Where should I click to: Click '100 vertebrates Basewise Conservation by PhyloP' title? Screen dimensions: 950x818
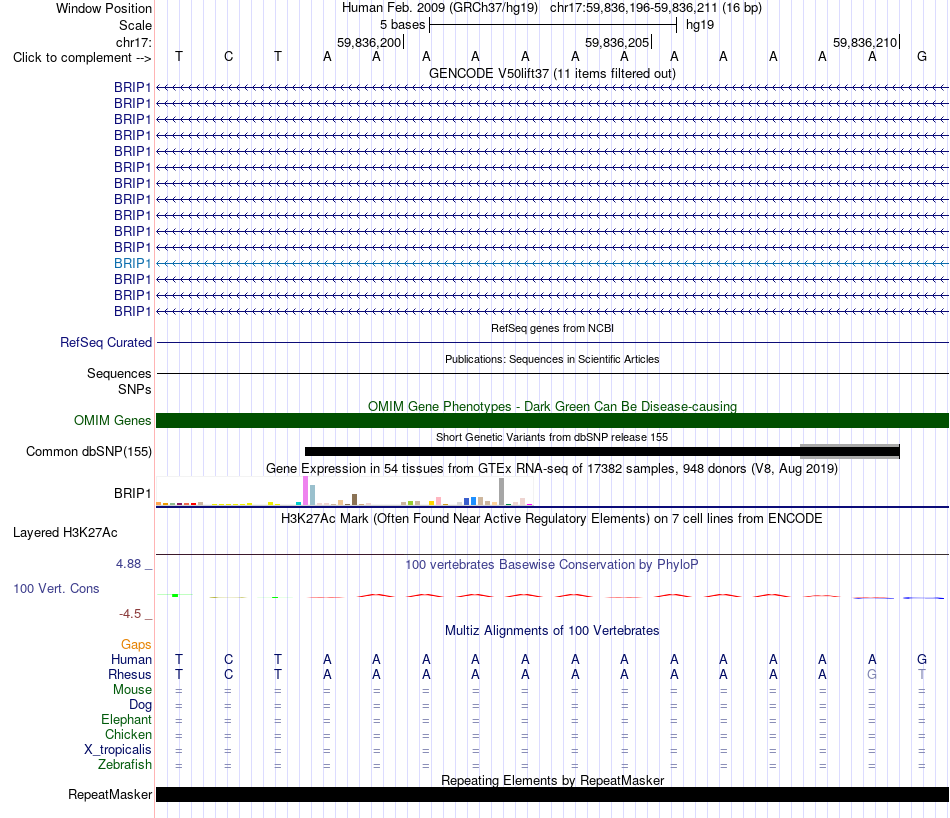552,565
